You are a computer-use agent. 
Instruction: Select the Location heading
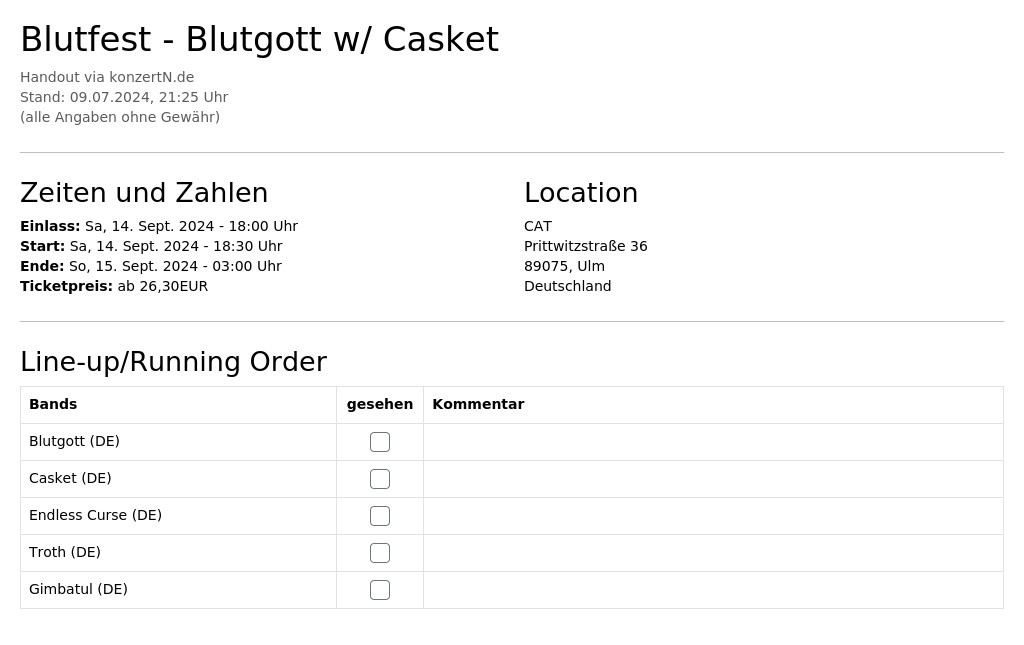581,193
